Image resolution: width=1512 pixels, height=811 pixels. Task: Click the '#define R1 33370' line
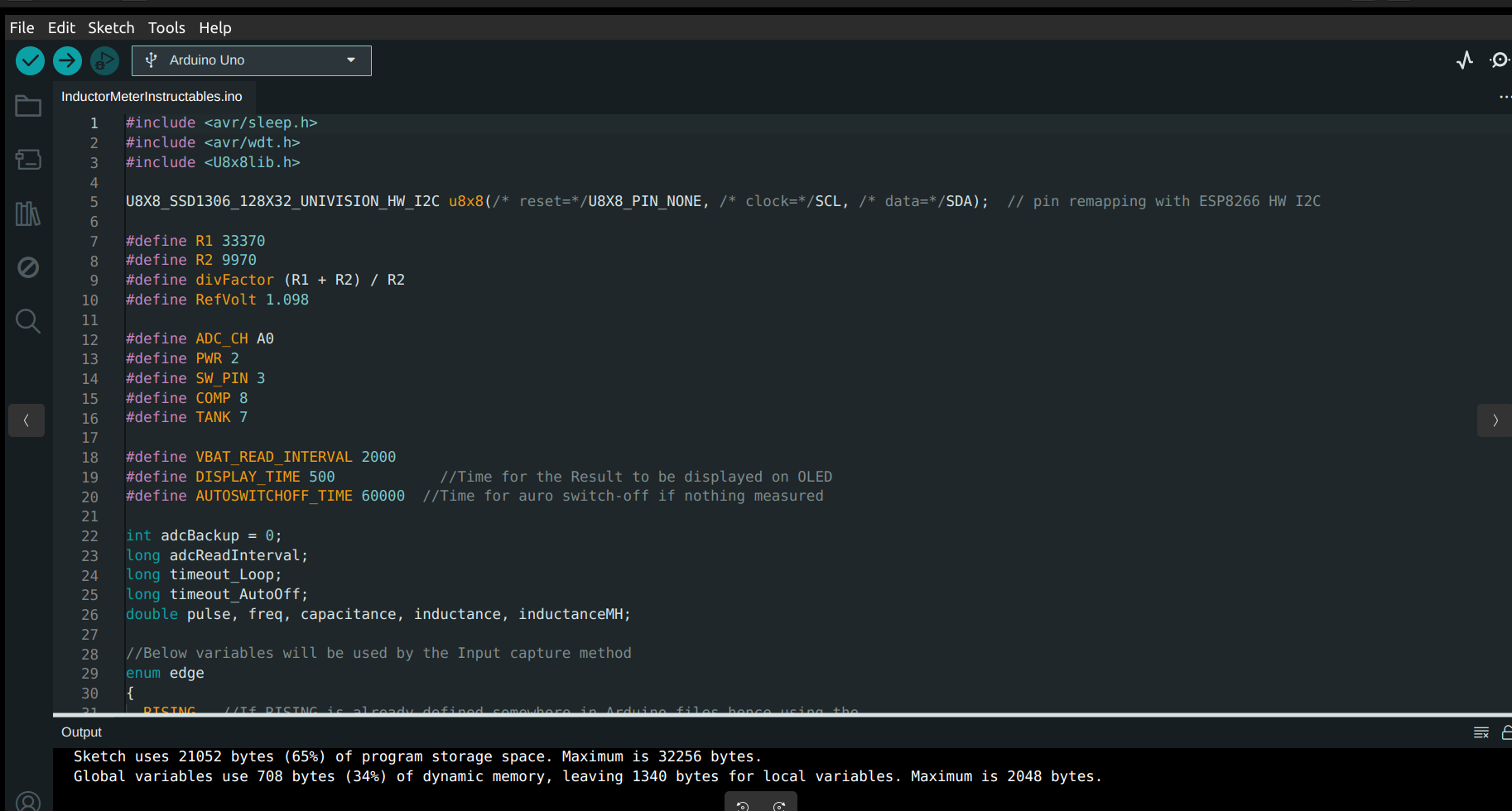tap(195, 241)
